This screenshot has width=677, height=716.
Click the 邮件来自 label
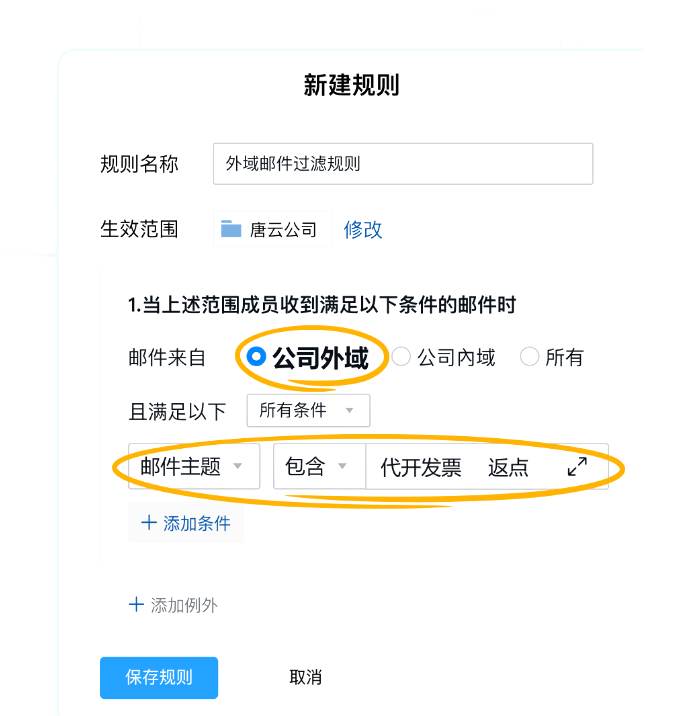click(x=167, y=357)
